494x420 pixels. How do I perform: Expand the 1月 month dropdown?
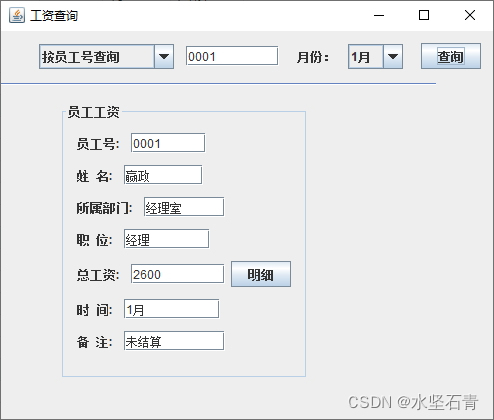tap(375, 57)
